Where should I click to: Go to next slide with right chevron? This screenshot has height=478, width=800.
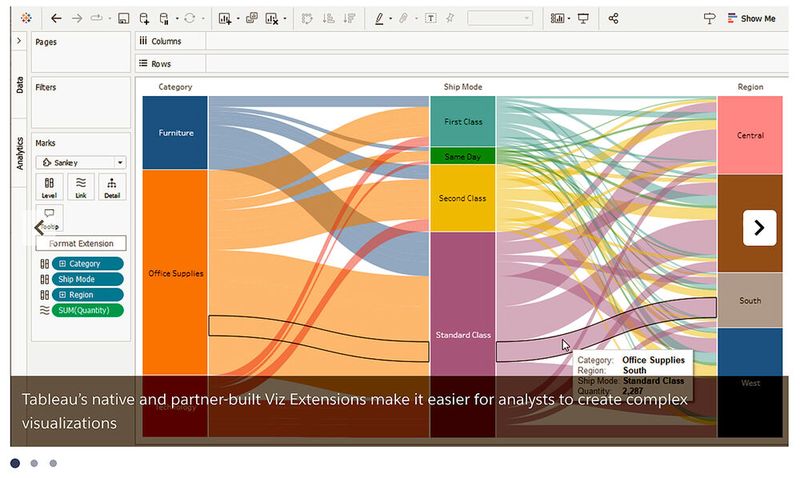pos(759,228)
